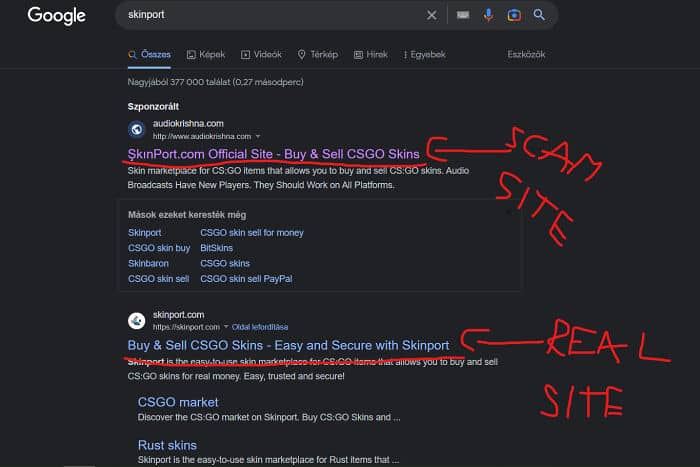Start voice search with the microphone icon
Screen dimensions: 700x467
tap(489, 15)
